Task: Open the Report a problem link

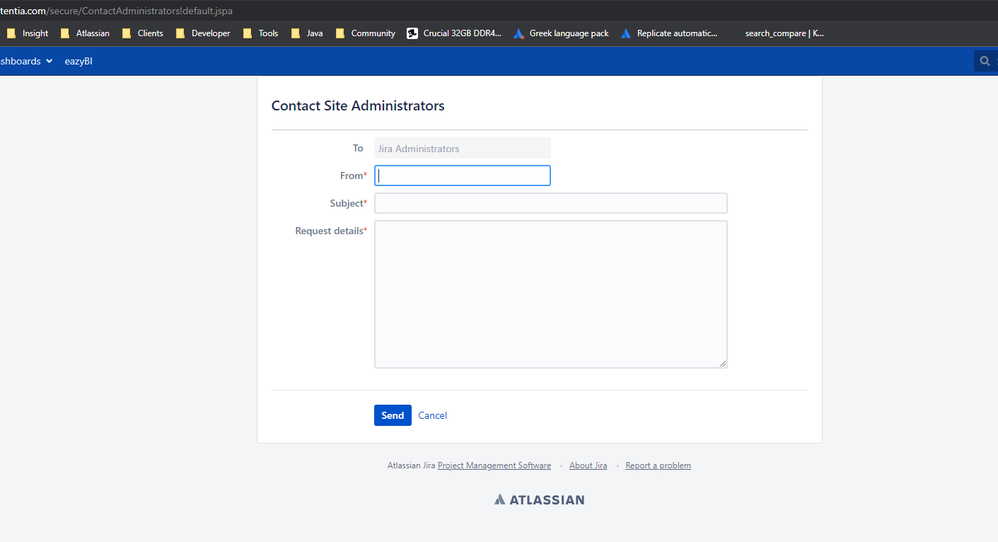Action: click(658, 466)
